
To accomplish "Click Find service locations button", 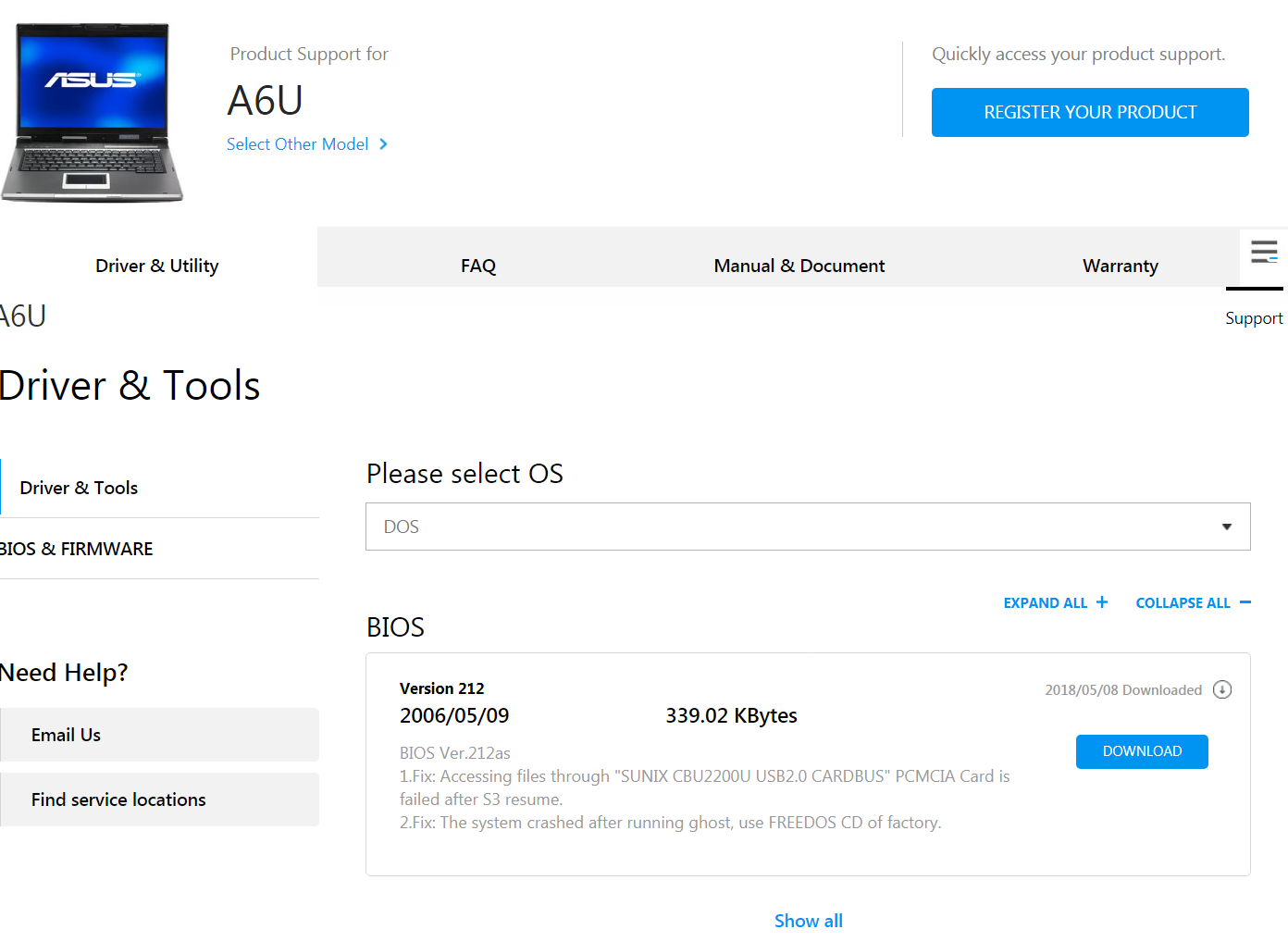I will 159,799.
